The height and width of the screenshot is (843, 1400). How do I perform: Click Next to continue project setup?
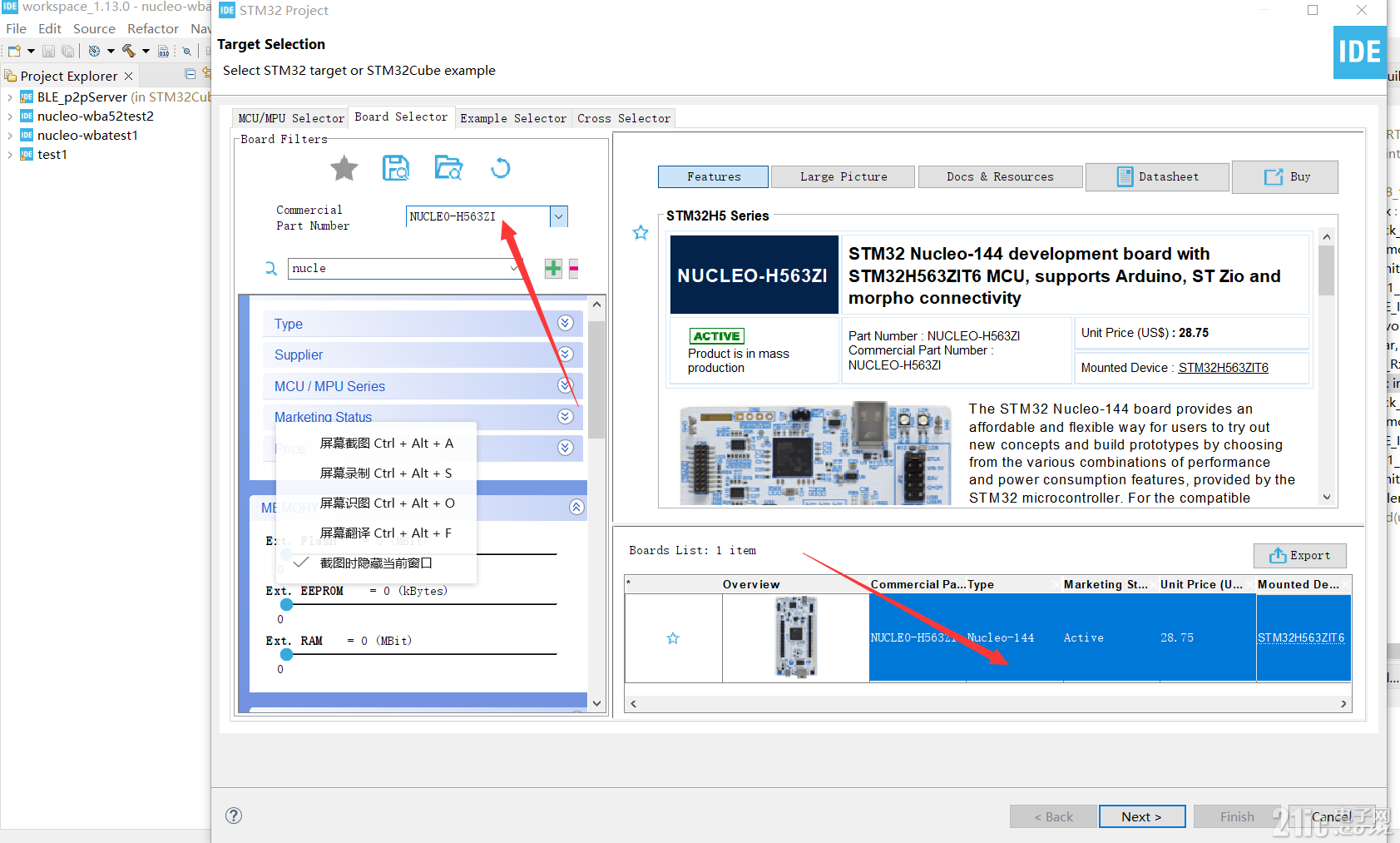1141,816
